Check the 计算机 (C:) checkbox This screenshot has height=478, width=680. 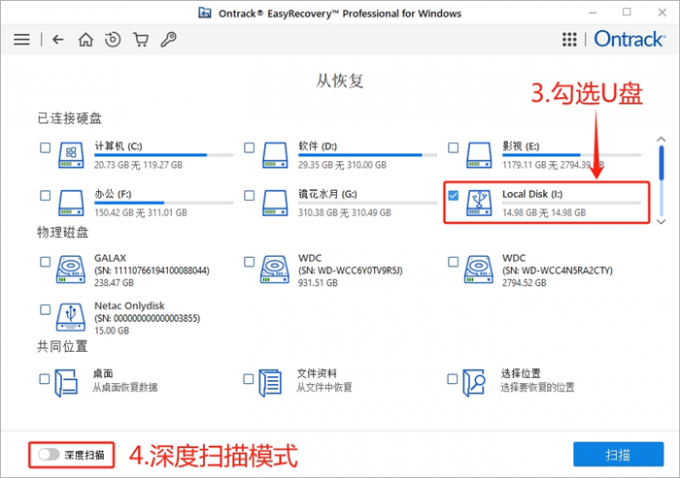45,147
